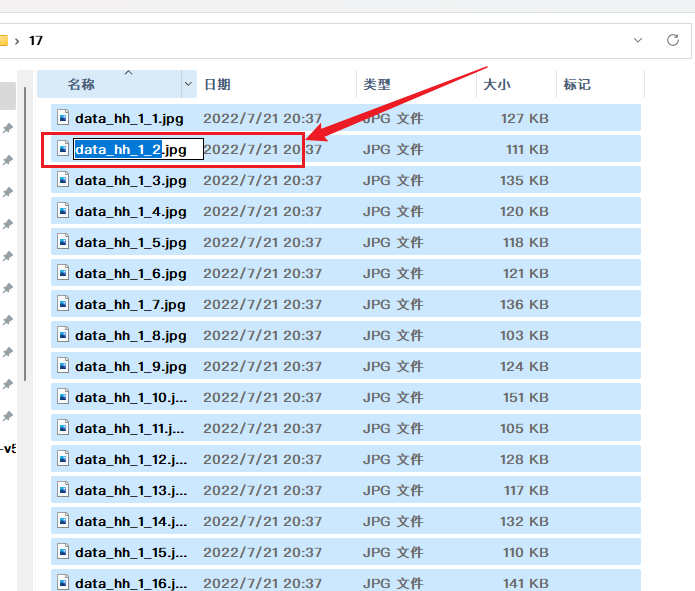Refresh the current folder view
The image size is (695, 591).
pos(673,40)
